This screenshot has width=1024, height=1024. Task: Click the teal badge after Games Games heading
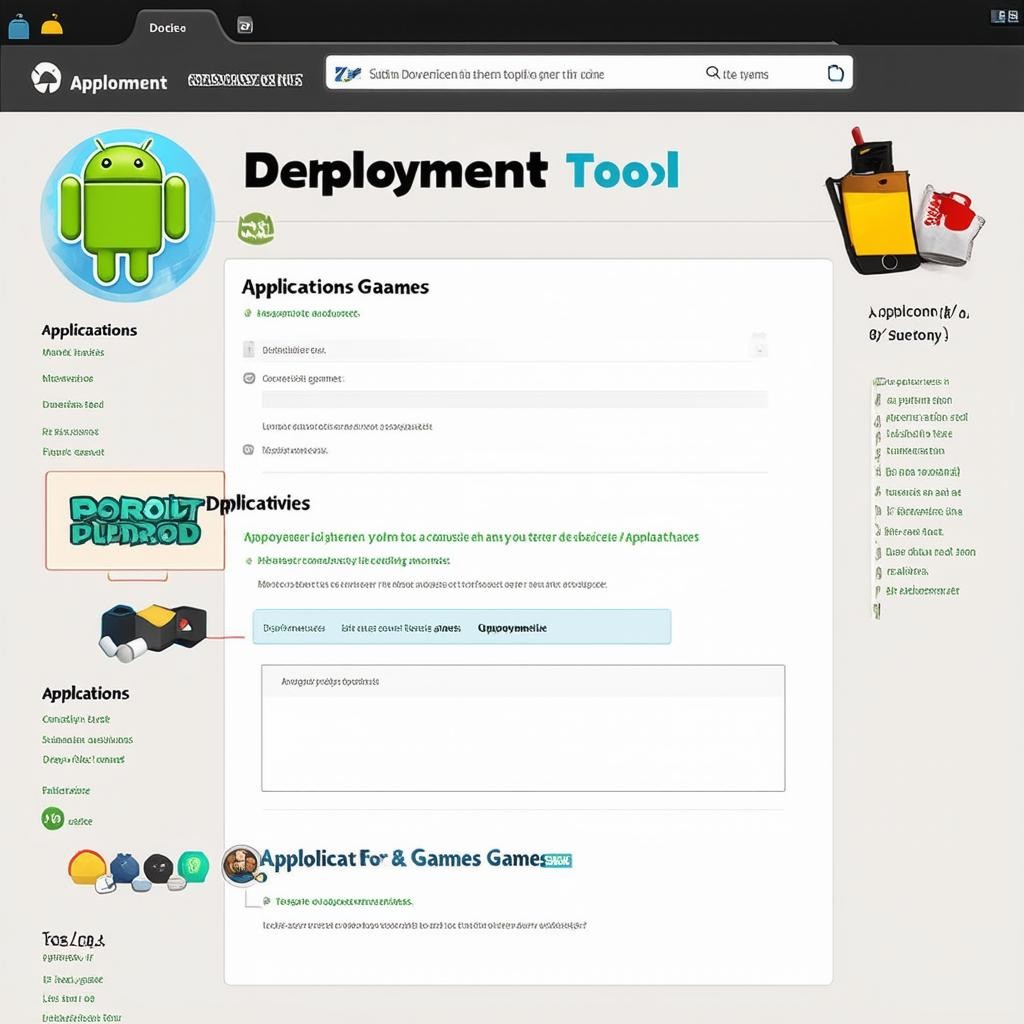(556, 859)
